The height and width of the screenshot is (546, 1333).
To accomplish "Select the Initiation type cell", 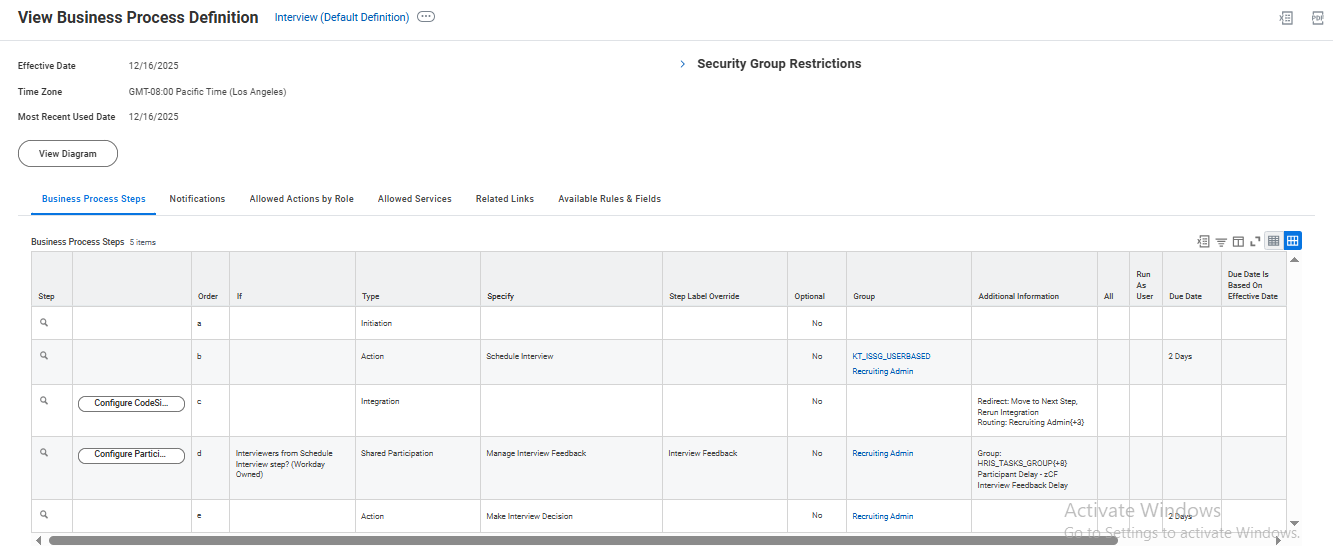I will (x=418, y=323).
